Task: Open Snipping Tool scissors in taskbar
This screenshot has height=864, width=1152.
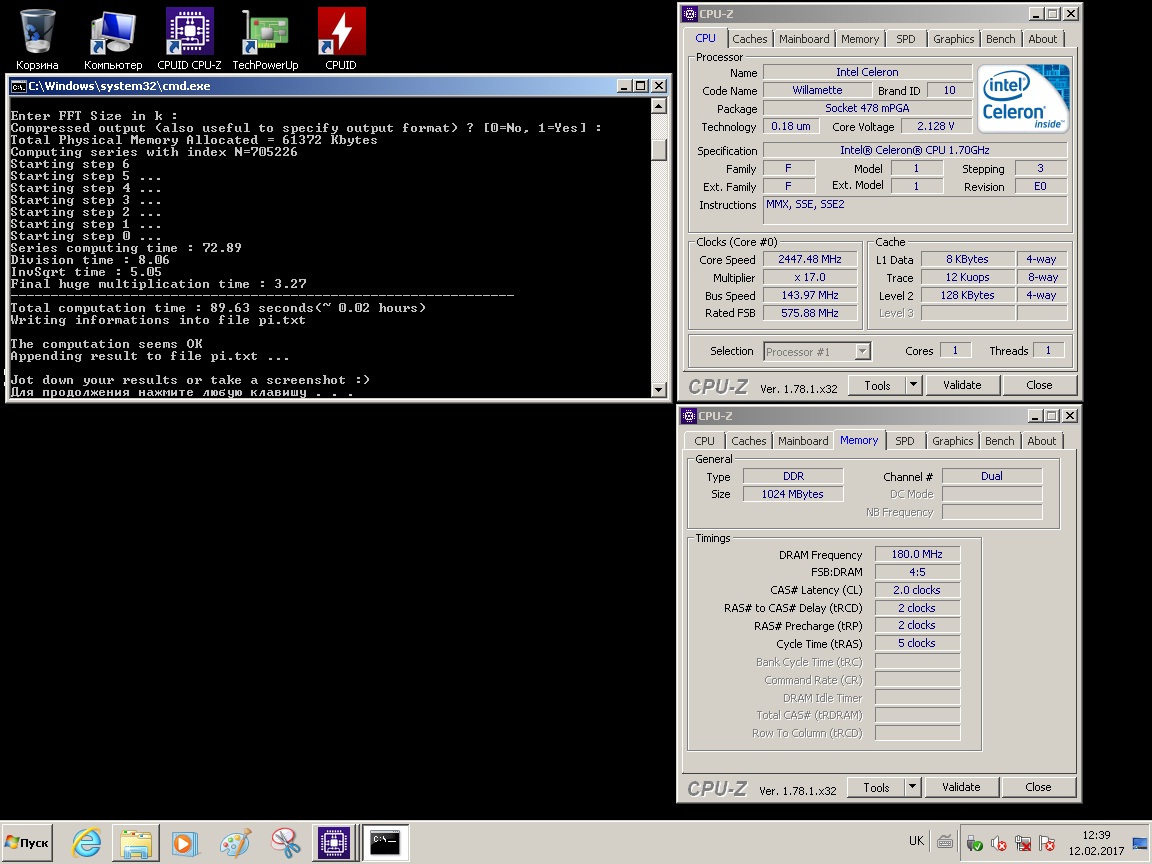Action: pos(285,842)
